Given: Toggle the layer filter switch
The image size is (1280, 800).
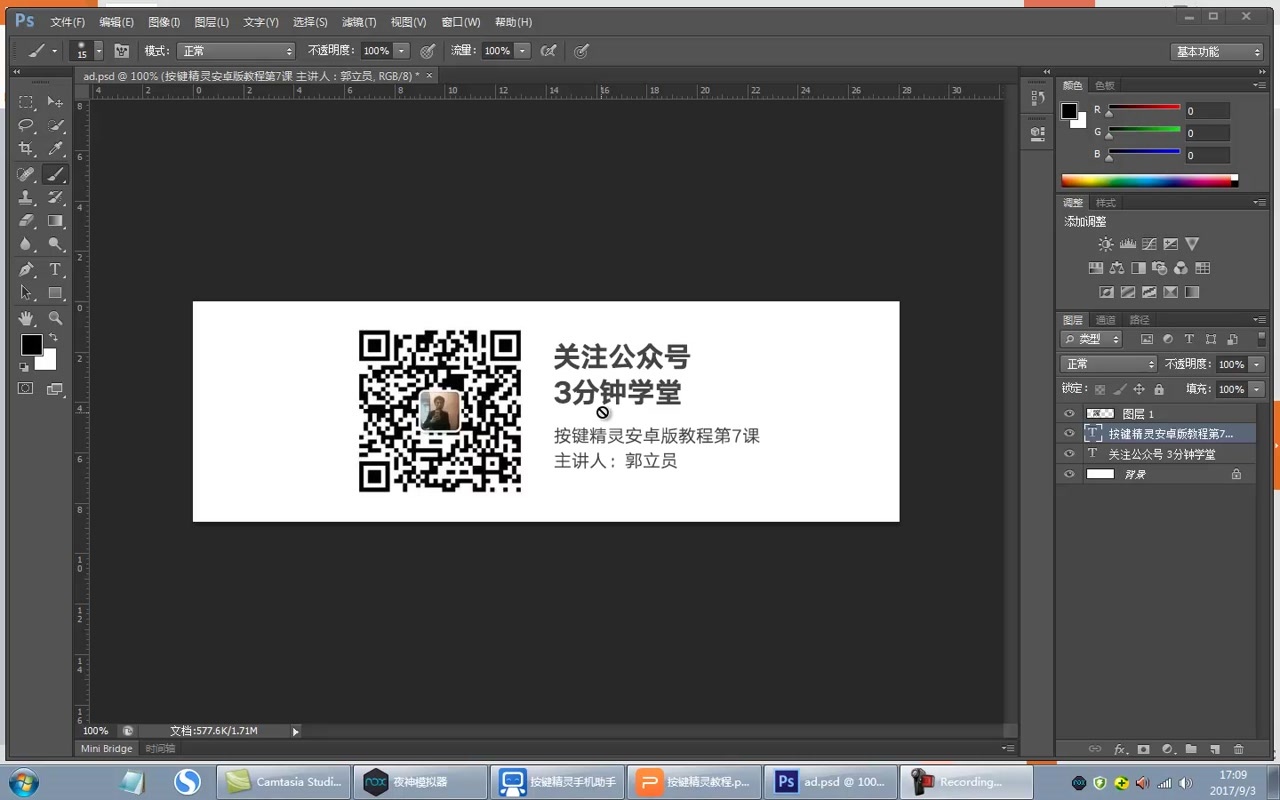Looking at the screenshot, I should 1262,339.
